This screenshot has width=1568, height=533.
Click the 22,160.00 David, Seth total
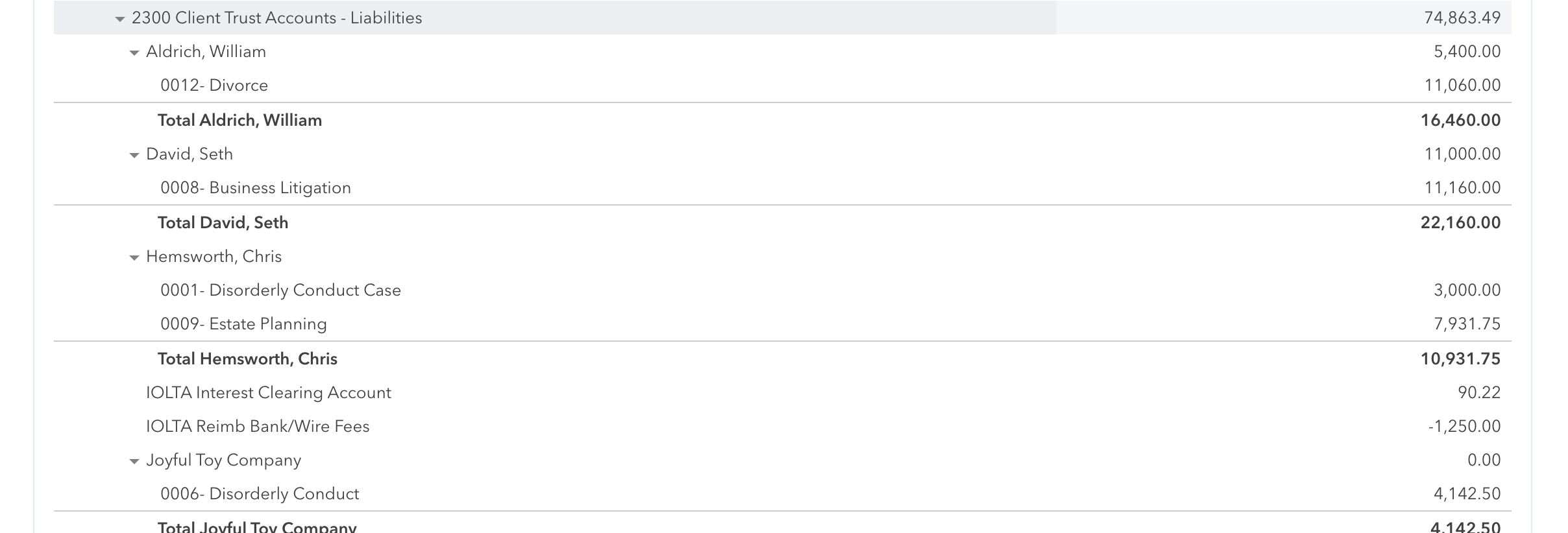[x=1460, y=223]
